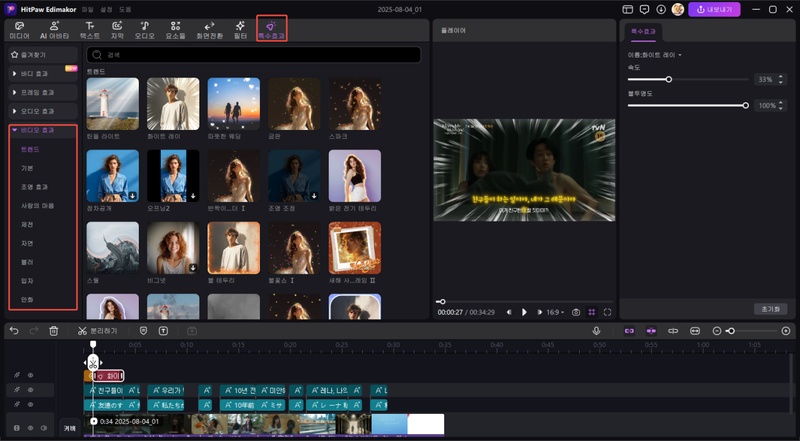Image resolution: width=800 pixels, height=441 pixels.
Task: Split the clip using scissors 분리하기 tool
Action: 97,331
